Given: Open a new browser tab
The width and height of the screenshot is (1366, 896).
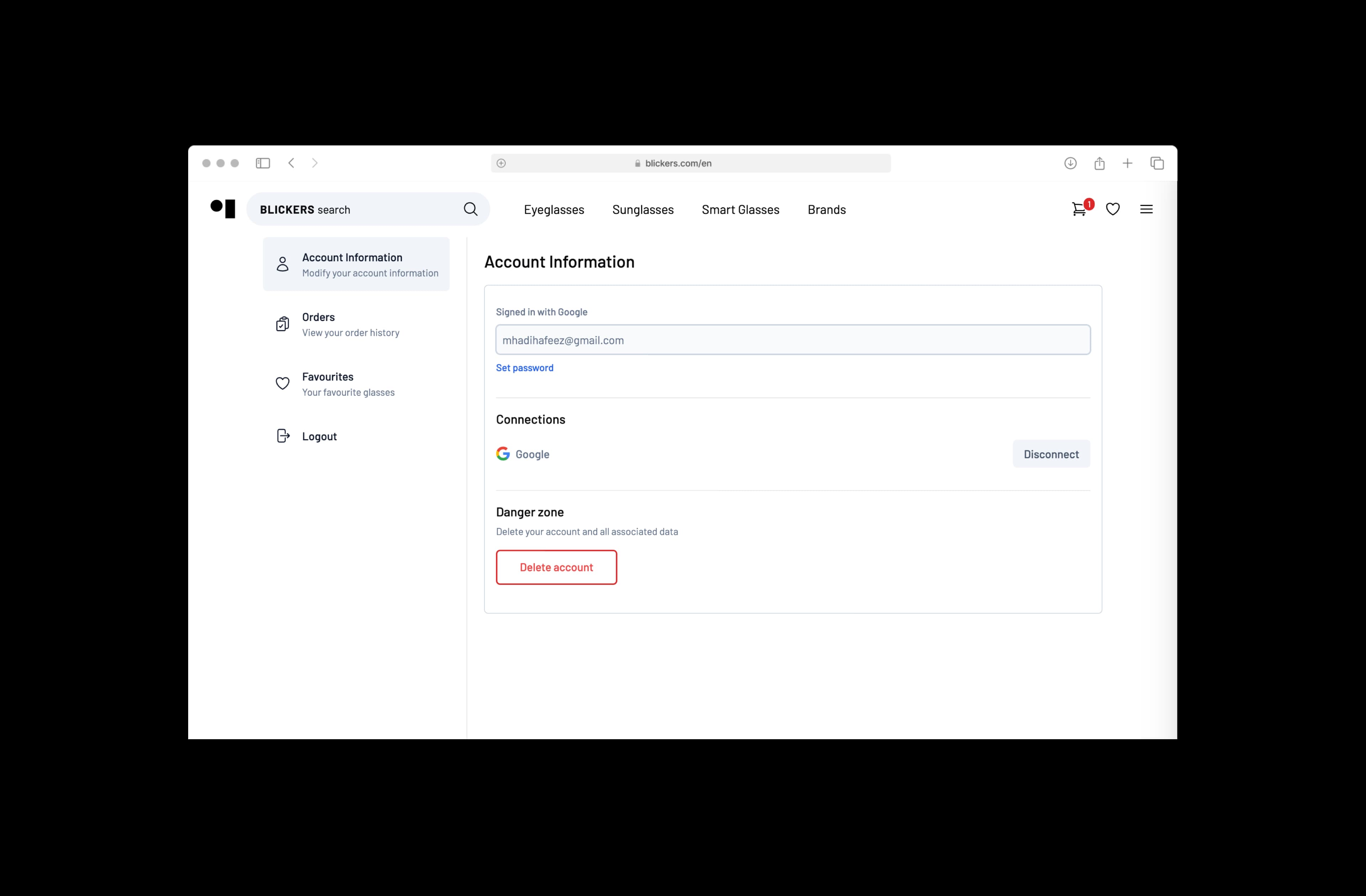Looking at the screenshot, I should pyautogui.click(x=1127, y=164).
